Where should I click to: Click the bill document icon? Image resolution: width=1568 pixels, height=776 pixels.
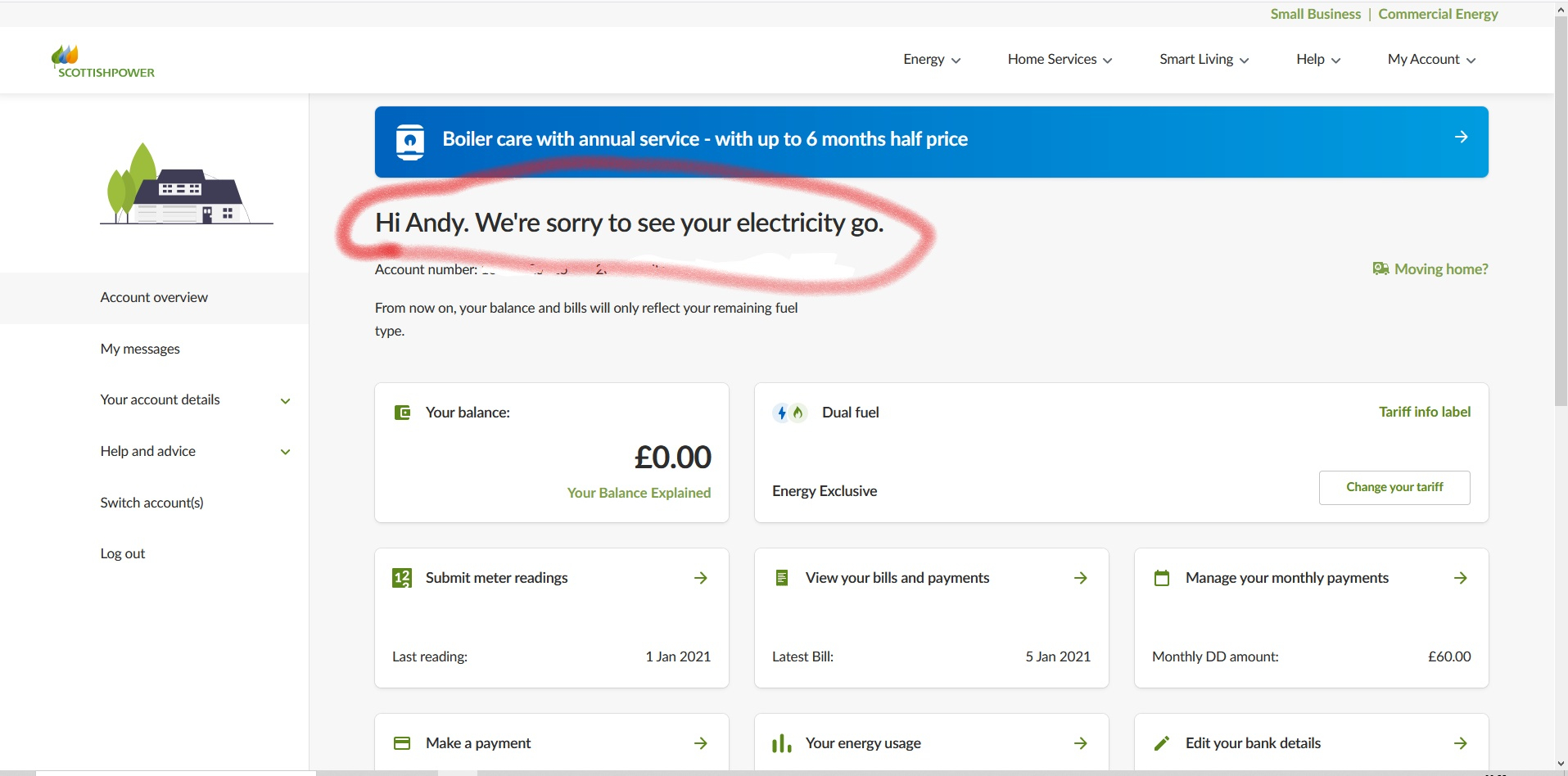click(782, 578)
